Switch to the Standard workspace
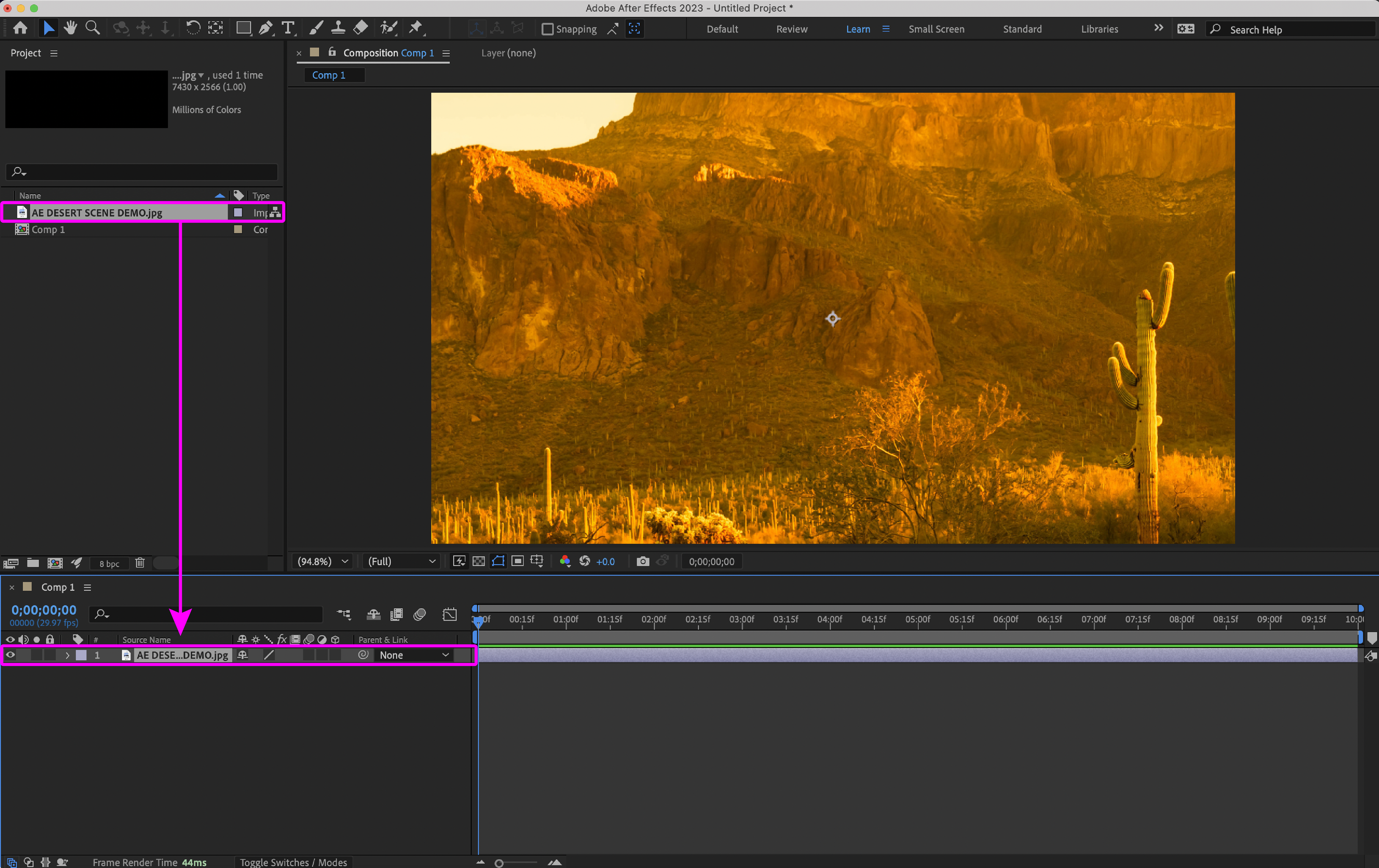 pos(1021,29)
